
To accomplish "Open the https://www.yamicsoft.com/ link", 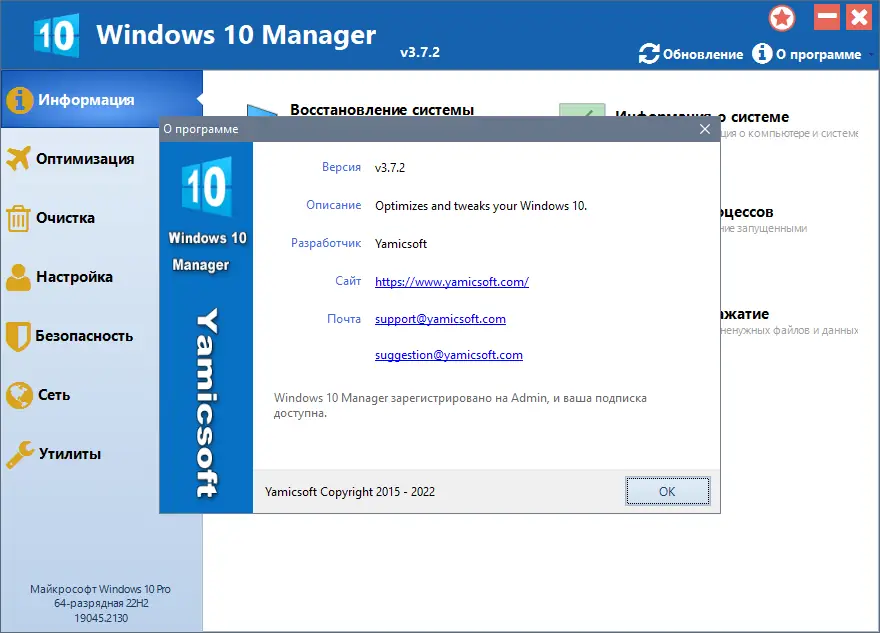I will click(x=452, y=282).
